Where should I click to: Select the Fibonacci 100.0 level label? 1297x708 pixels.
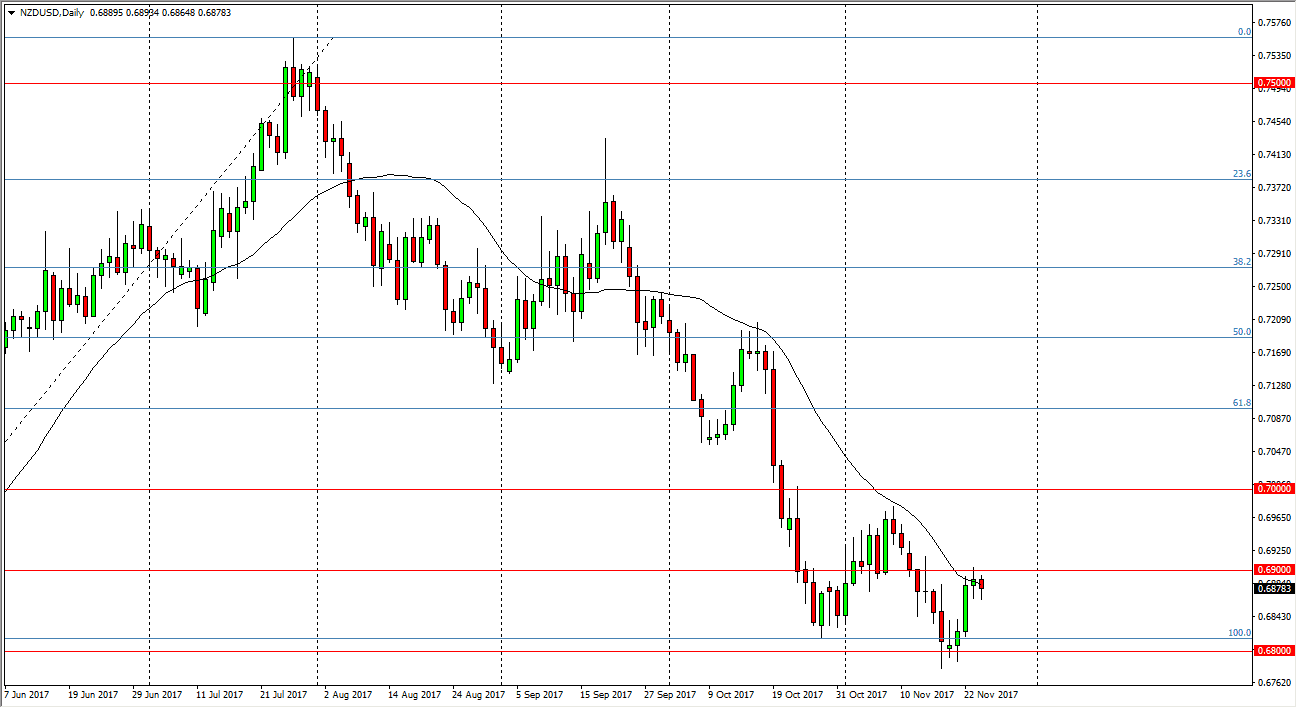tap(1239, 632)
